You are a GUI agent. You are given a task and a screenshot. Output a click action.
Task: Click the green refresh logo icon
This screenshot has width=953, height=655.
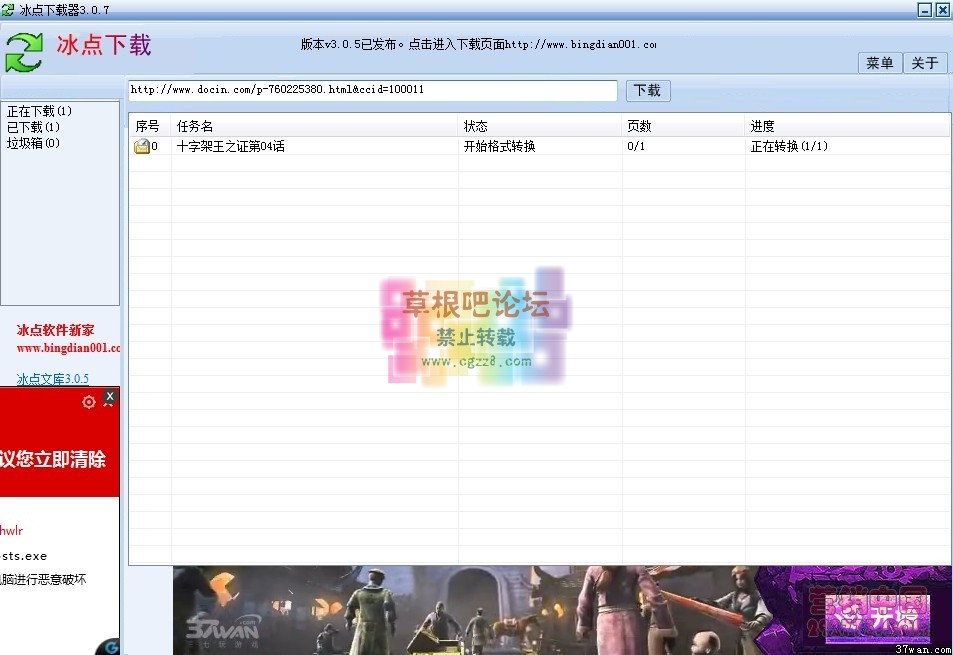click(25, 52)
